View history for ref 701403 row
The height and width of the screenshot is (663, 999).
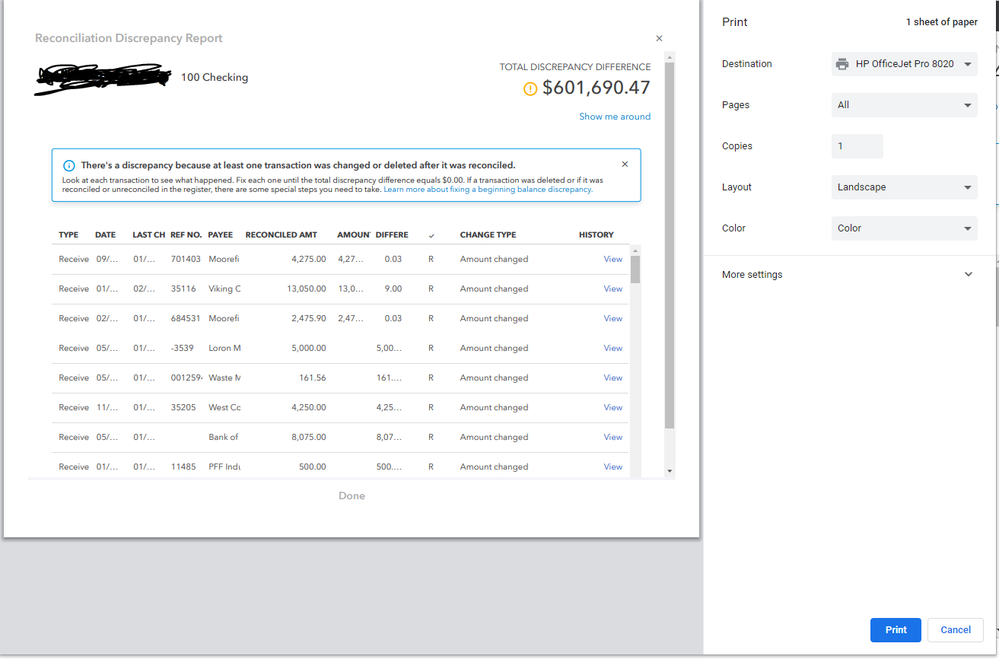click(613, 259)
